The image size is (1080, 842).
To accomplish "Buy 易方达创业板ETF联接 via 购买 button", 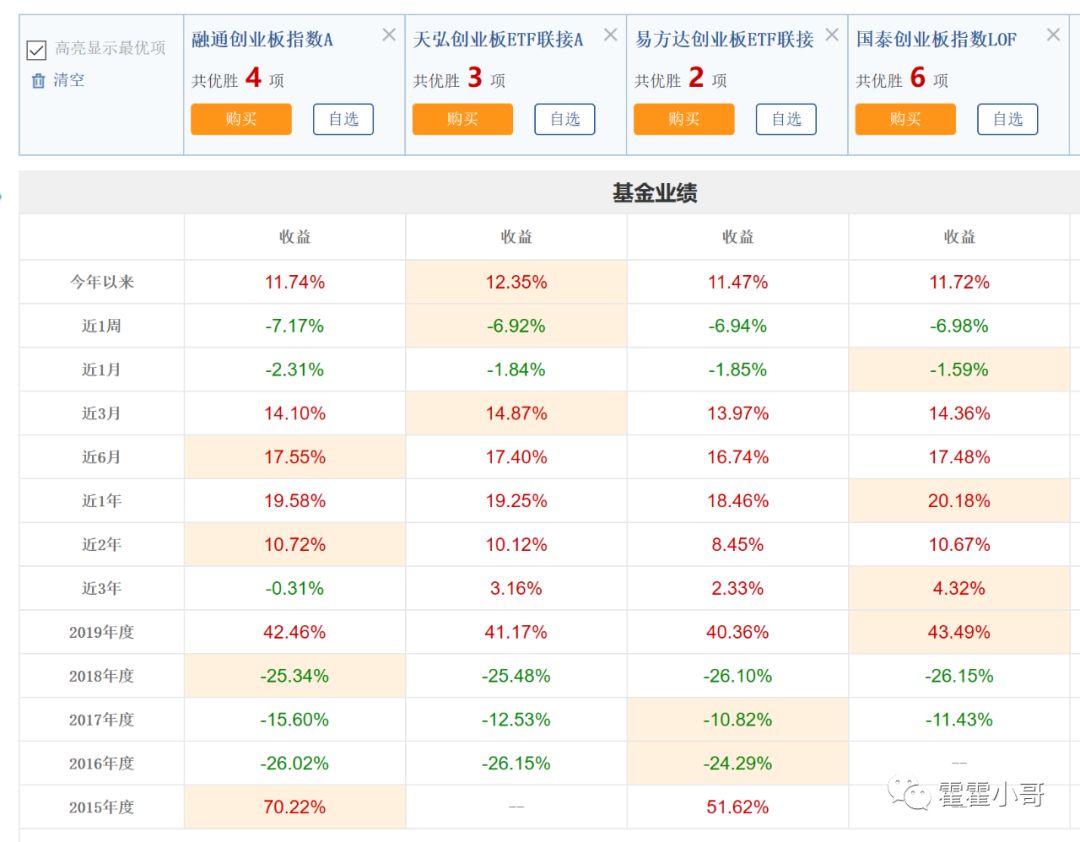I will coord(684,119).
